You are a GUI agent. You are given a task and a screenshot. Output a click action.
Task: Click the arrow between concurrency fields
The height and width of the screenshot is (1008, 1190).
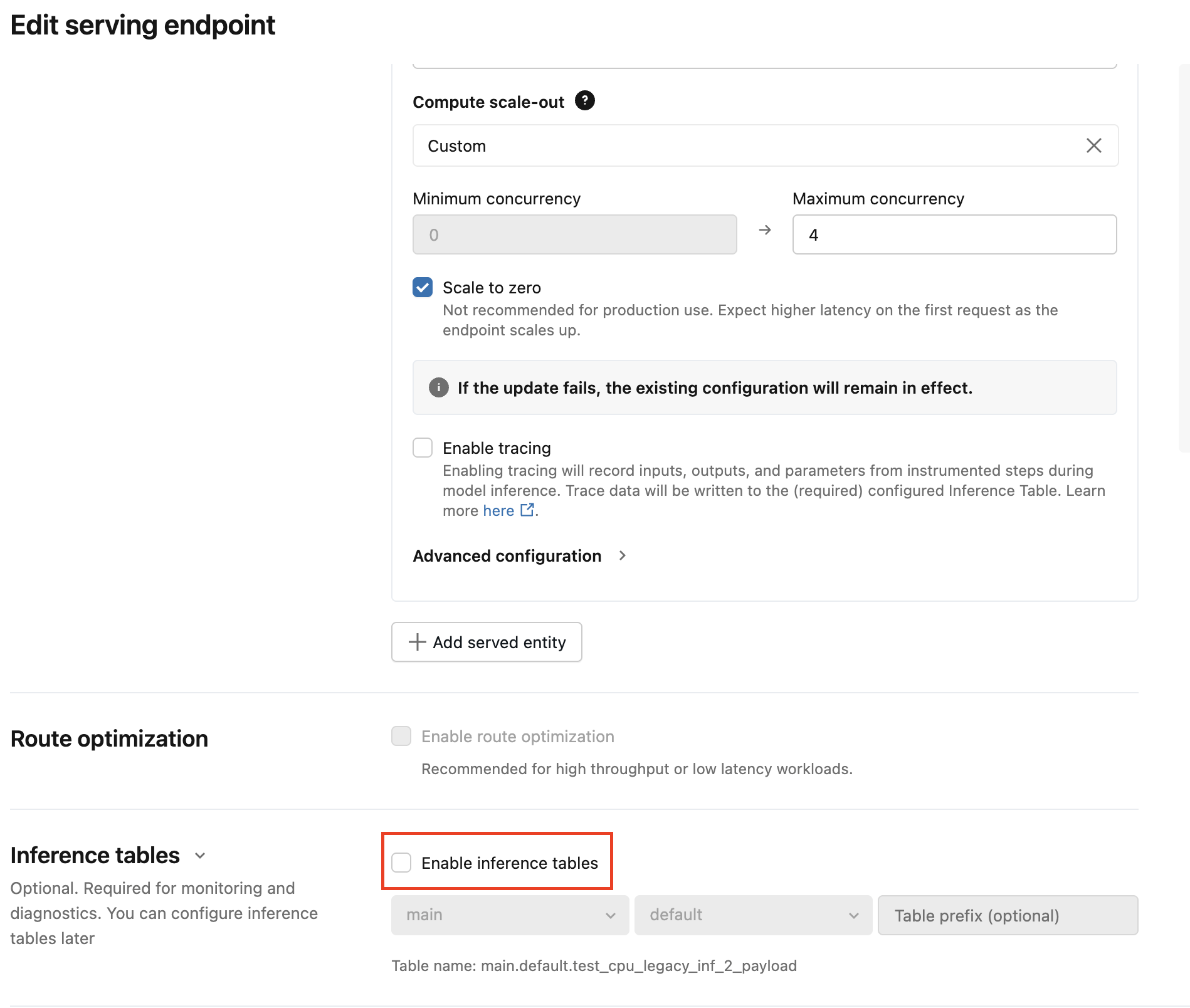click(x=765, y=231)
